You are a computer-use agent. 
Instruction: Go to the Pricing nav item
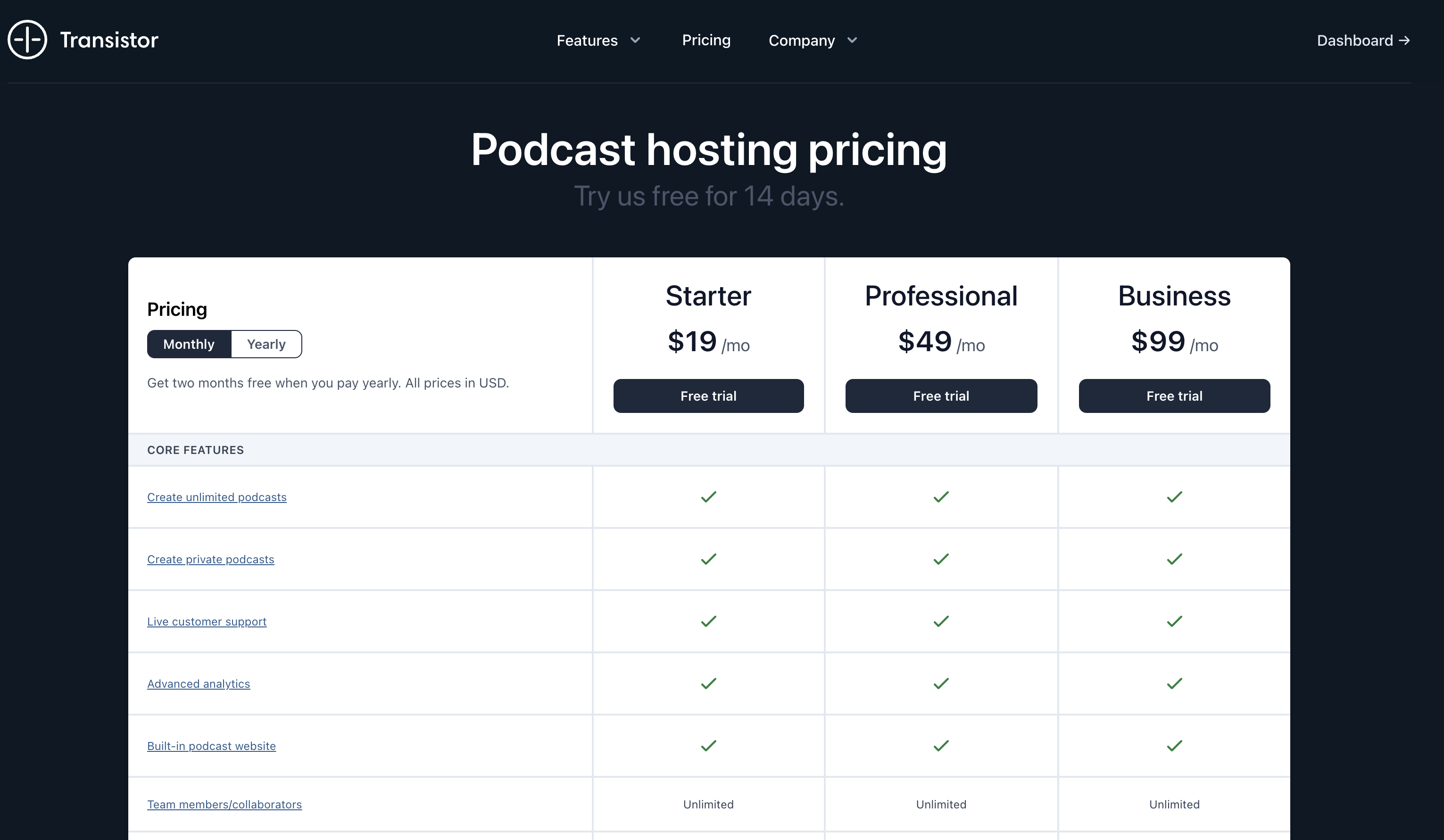(706, 40)
